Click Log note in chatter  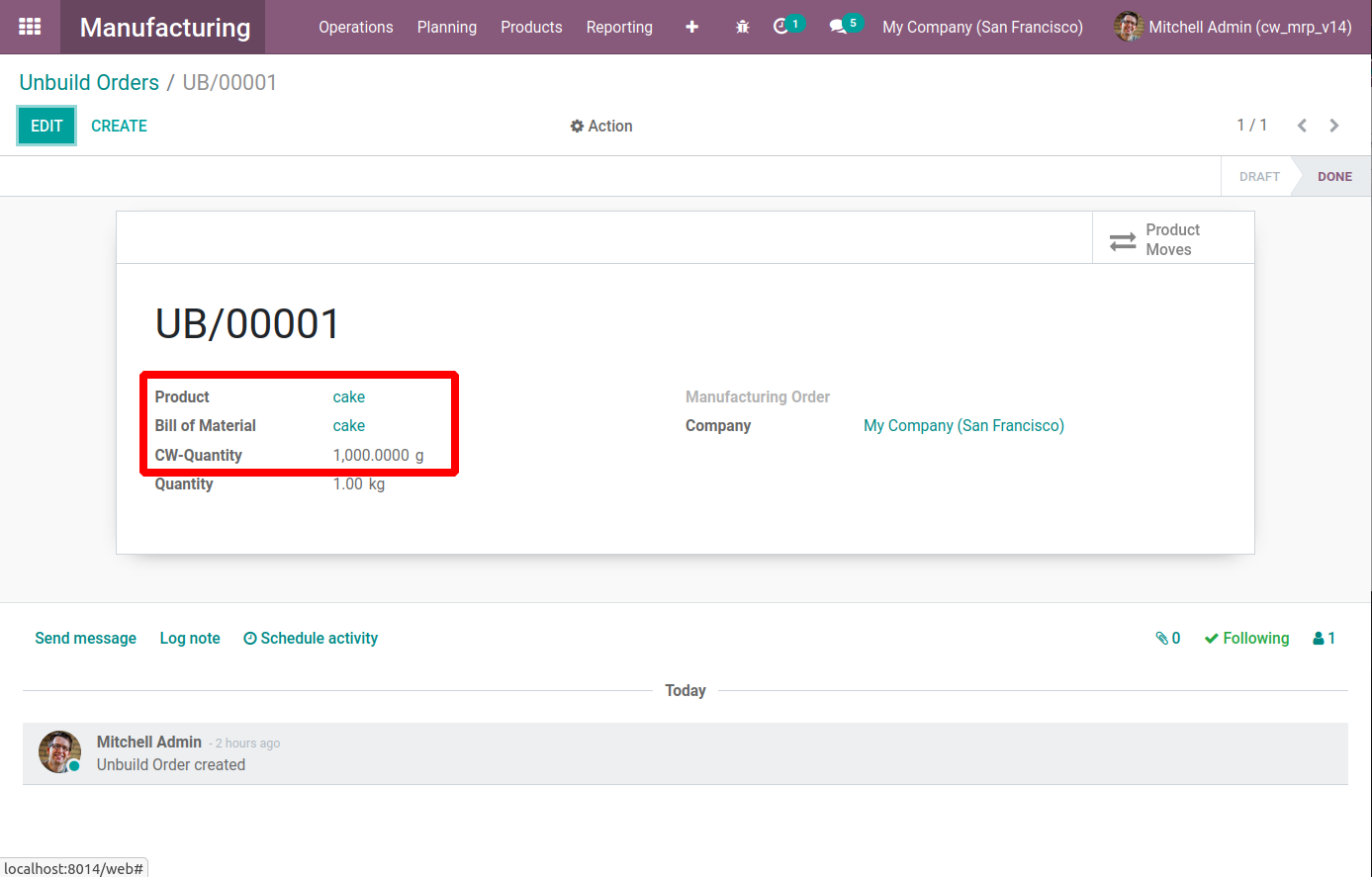(x=190, y=639)
